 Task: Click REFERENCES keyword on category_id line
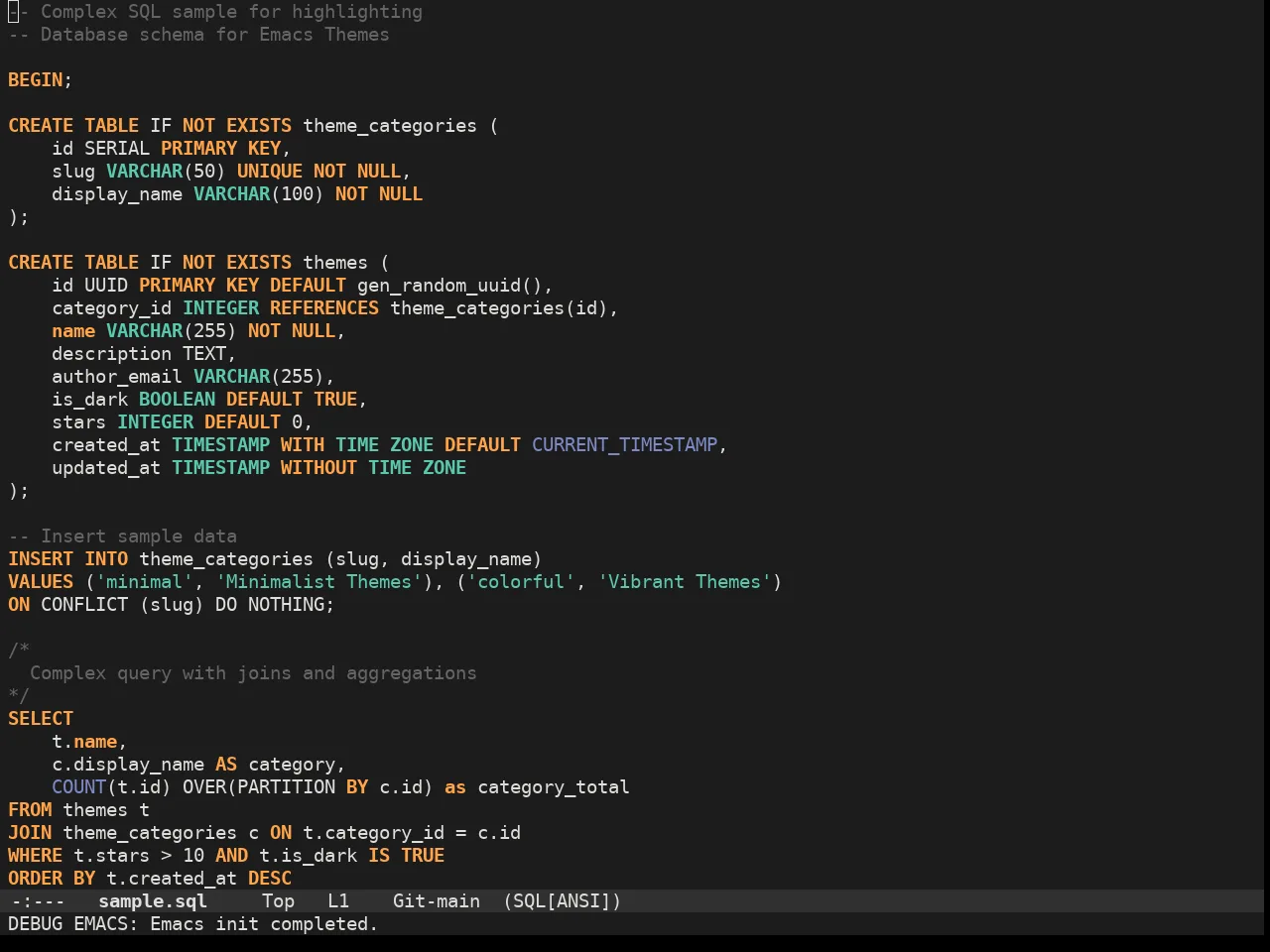[x=324, y=308]
